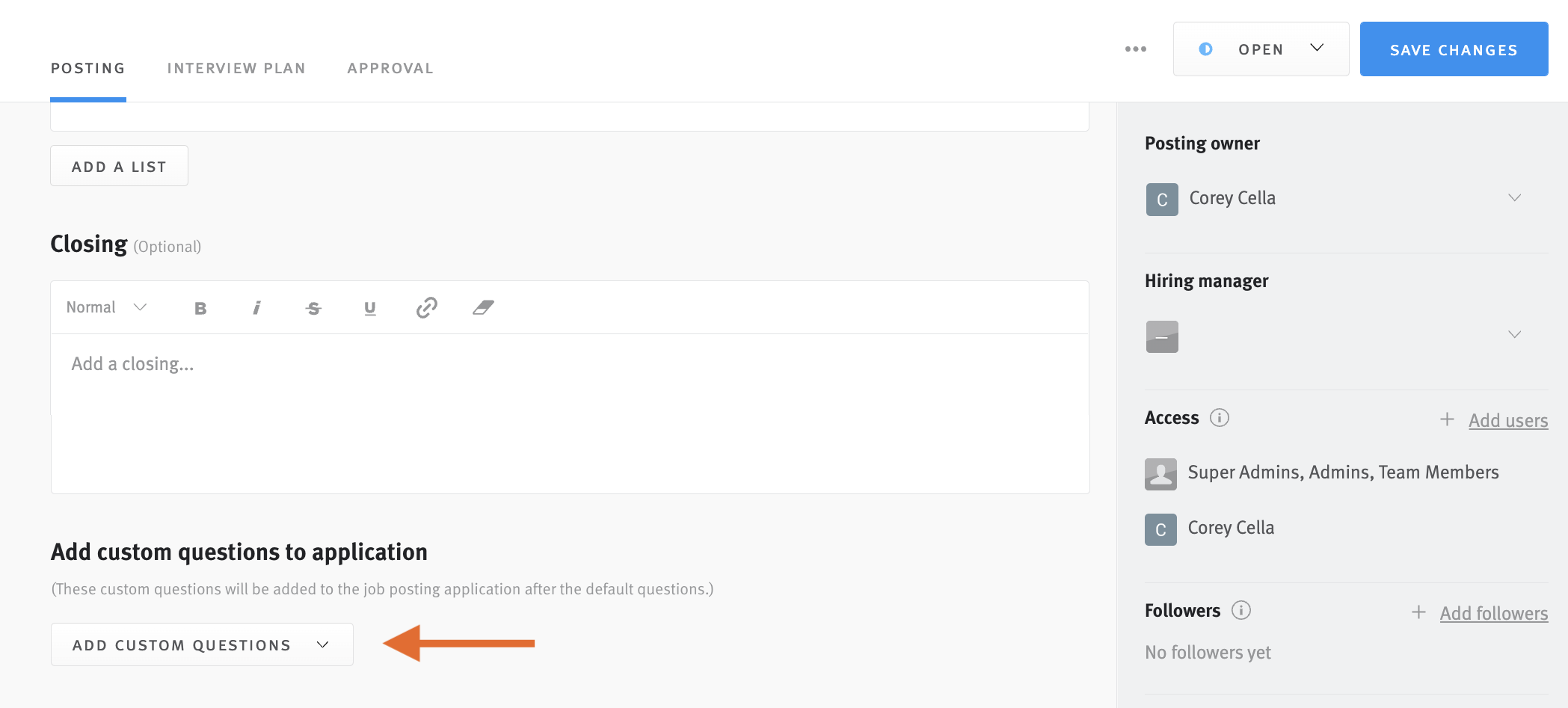This screenshot has width=1568, height=708.
Task: Expand the Corey Cella posting owner dropdown
Action: pyautogui.click(x=1515, y=197)
